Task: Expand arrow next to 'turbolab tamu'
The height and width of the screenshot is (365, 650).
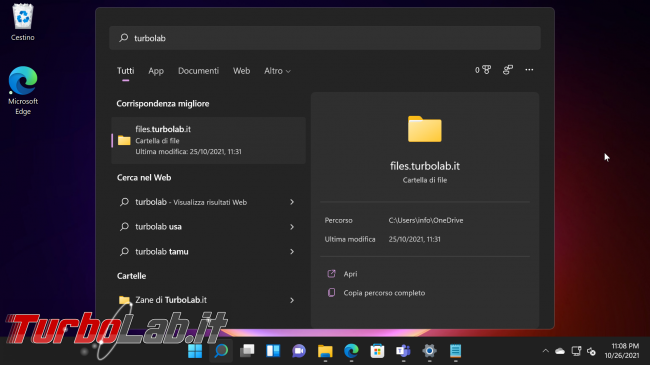Action: pyautogui.click(x=292, y=252)
